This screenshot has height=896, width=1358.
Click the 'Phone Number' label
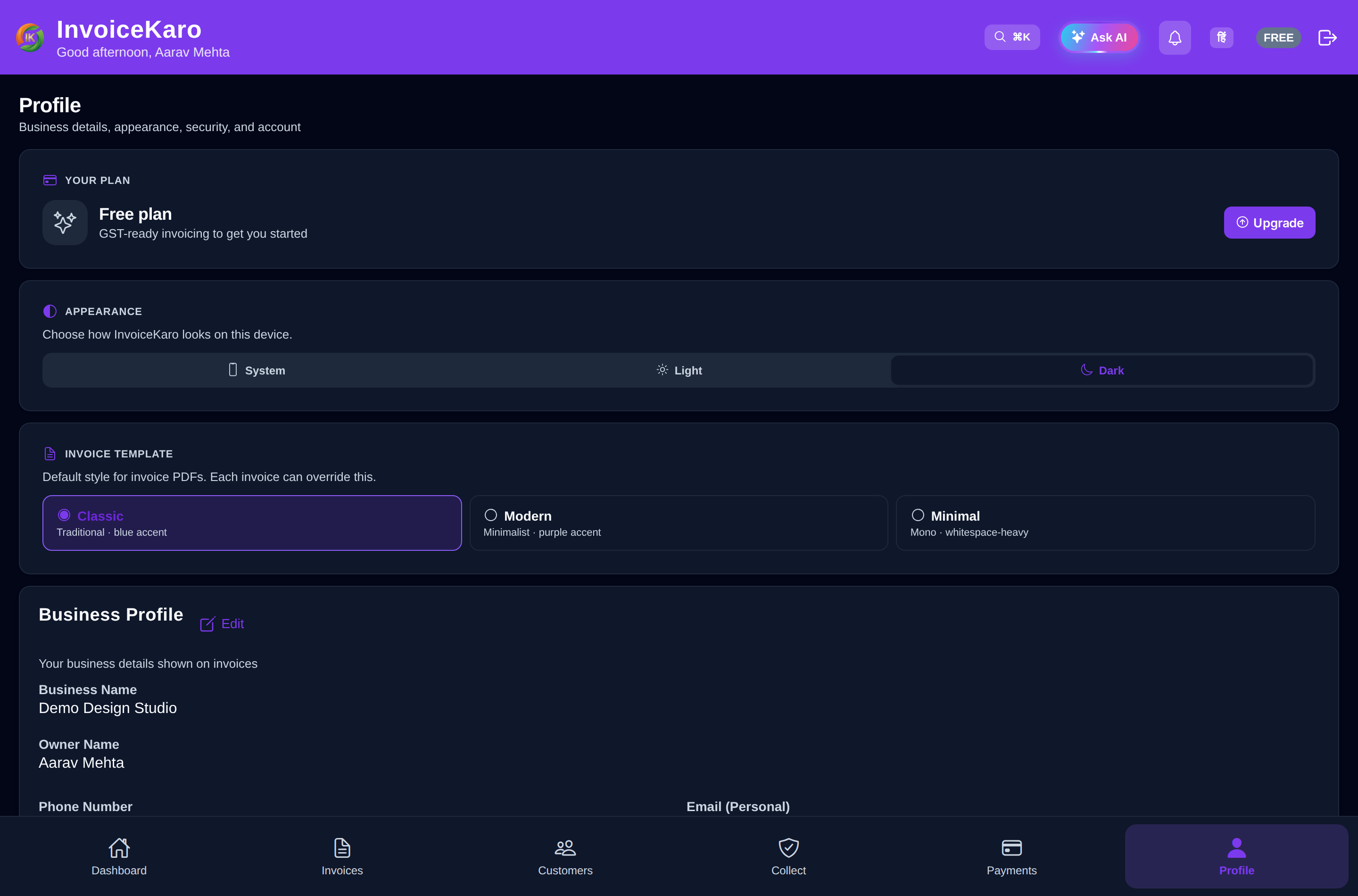tap(85, 806)
